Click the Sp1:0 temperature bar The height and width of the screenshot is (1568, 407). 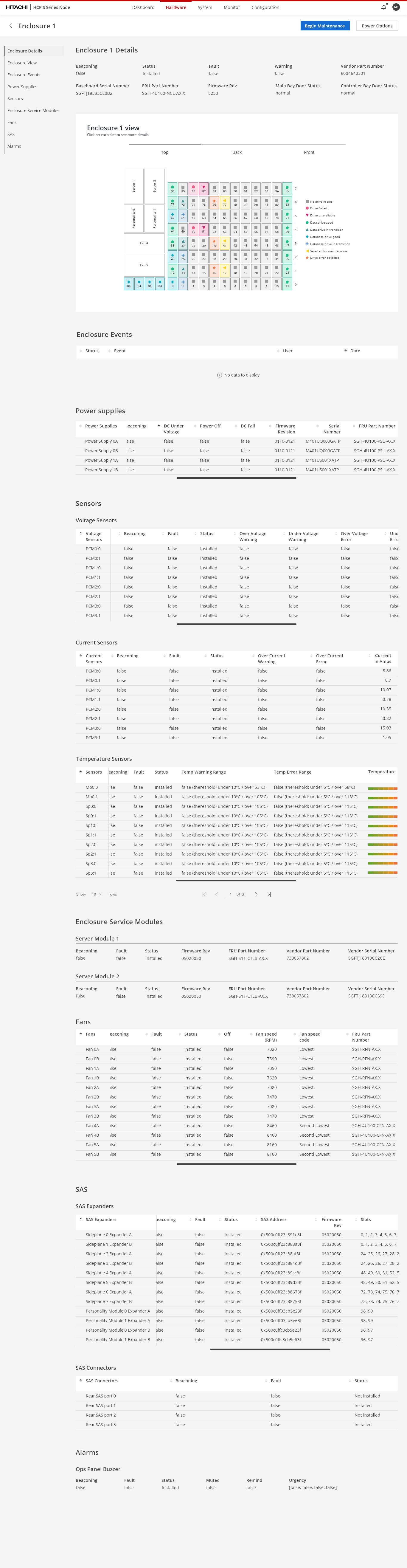(x=383, y=826)
